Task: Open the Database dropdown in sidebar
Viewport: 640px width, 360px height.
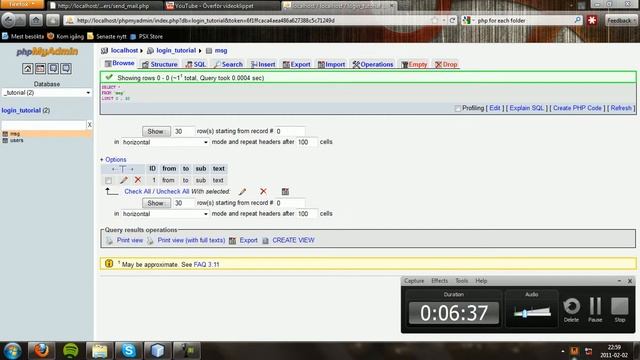Action: (x=47, y=93)
